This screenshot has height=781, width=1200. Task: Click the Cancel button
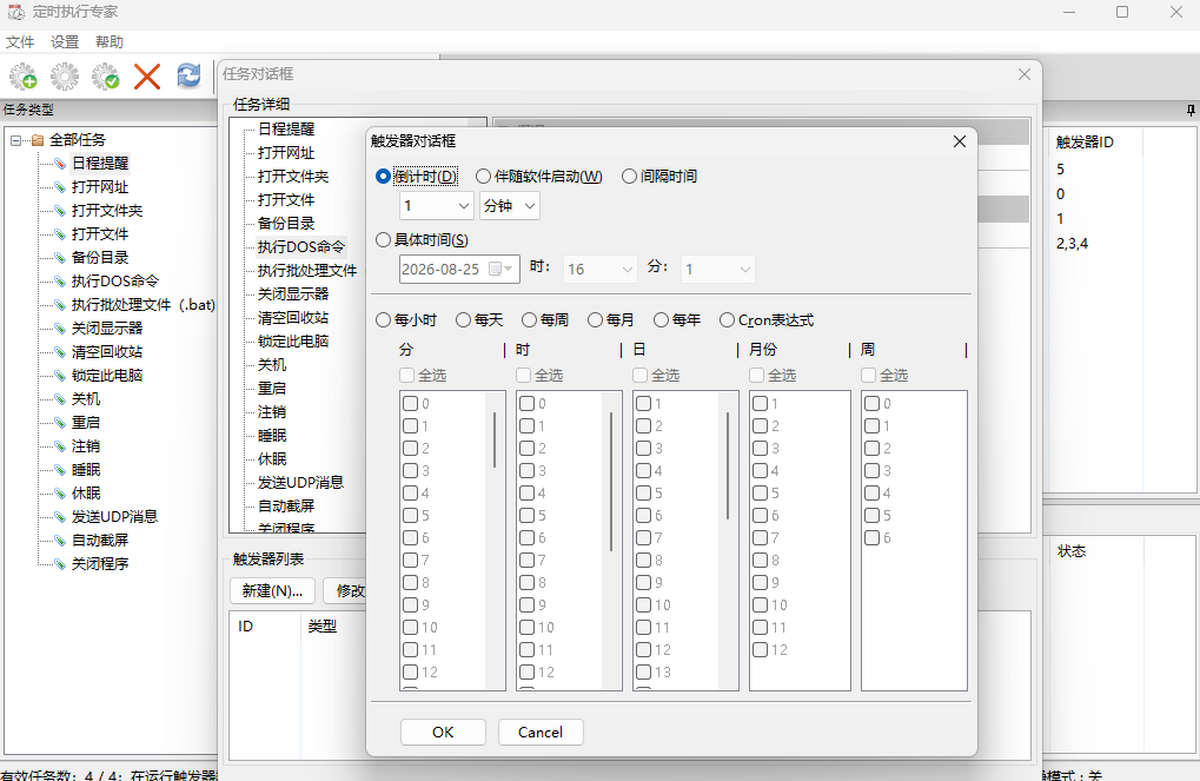(x=540, y=732)
